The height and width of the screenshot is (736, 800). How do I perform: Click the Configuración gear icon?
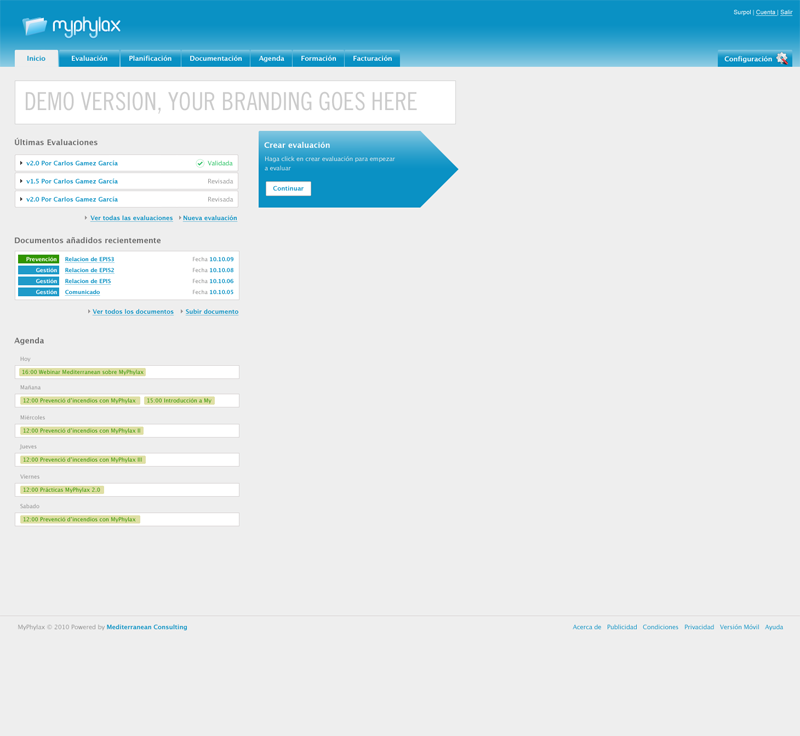point(781,59)
